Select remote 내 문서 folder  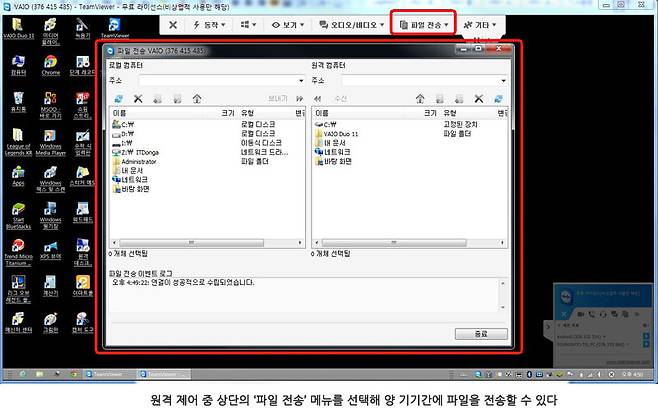coord(331,143)
